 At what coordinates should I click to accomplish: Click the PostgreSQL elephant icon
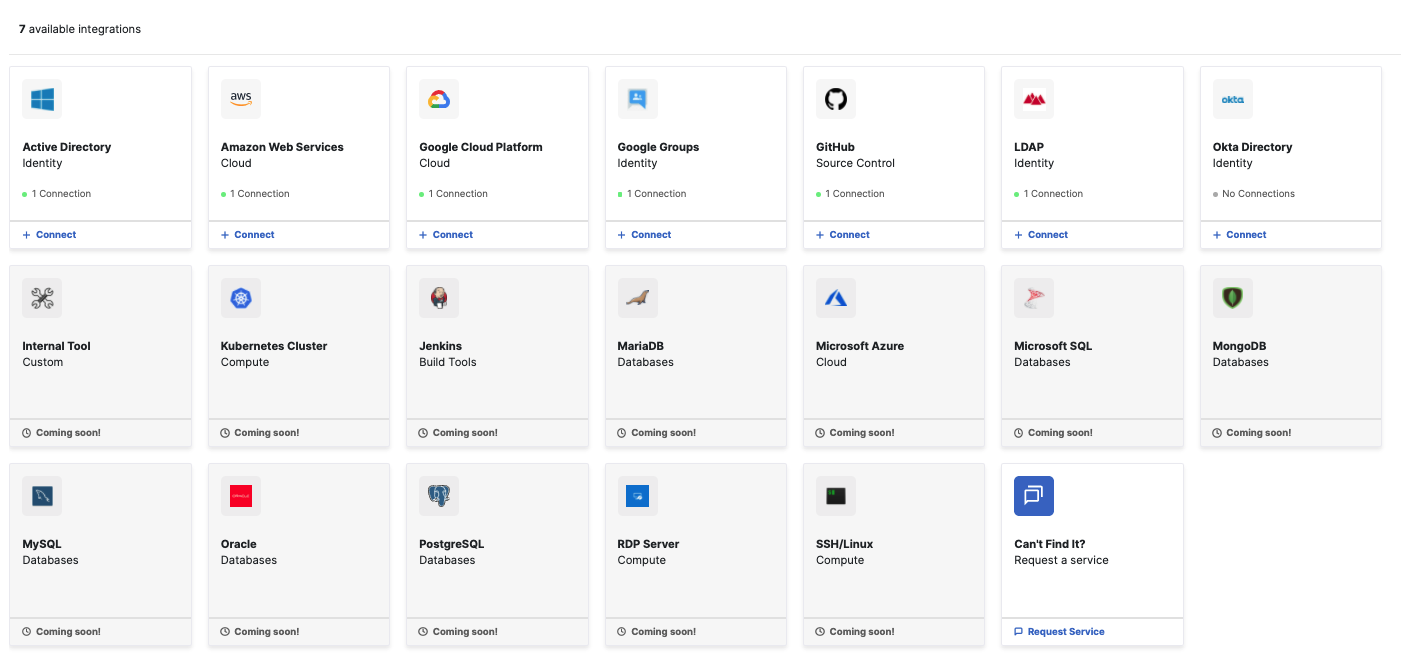(439, 496)
